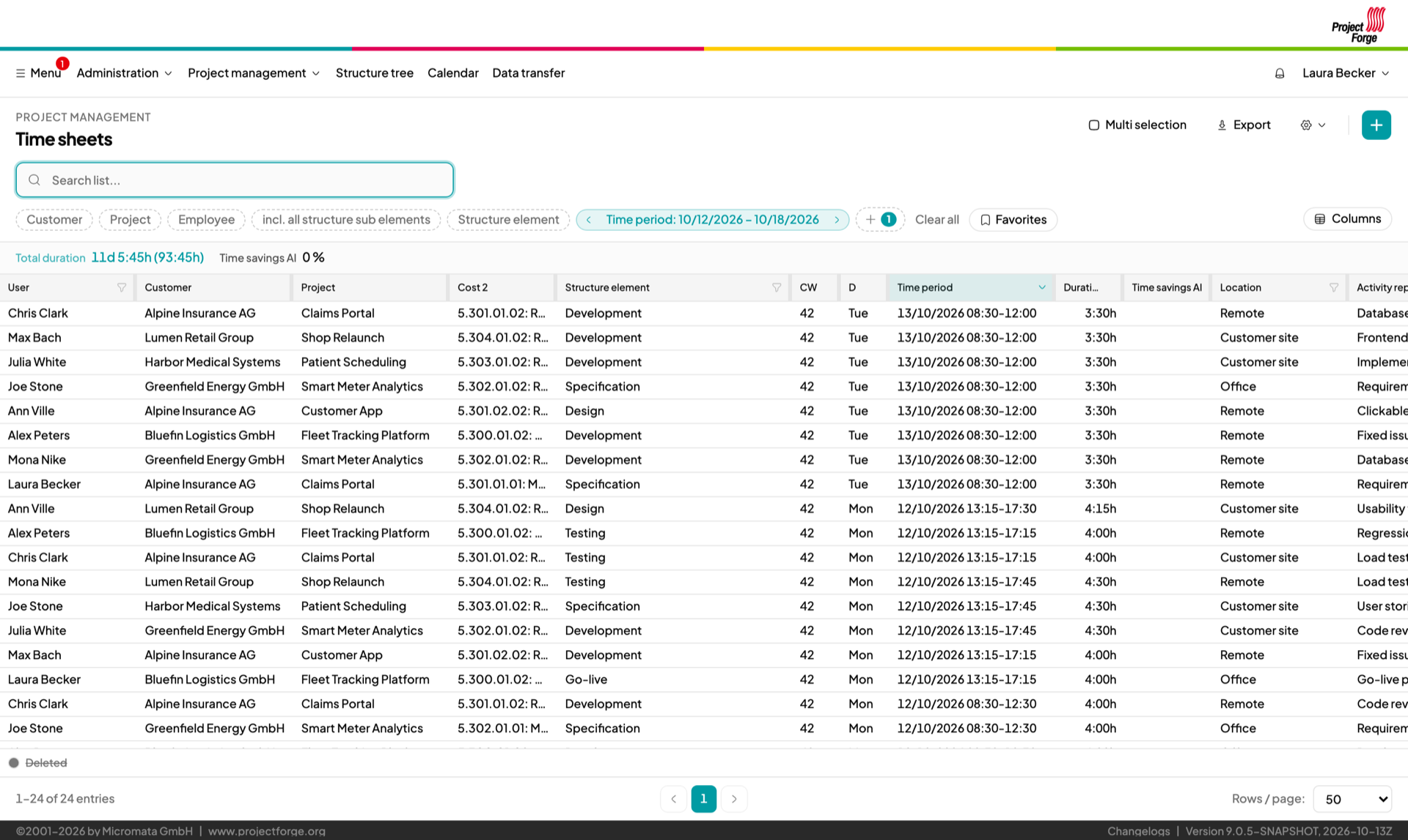This screenshot has width=1408, height=840.
Task: Open the Columns chooser
Action: coord(1347,219)
